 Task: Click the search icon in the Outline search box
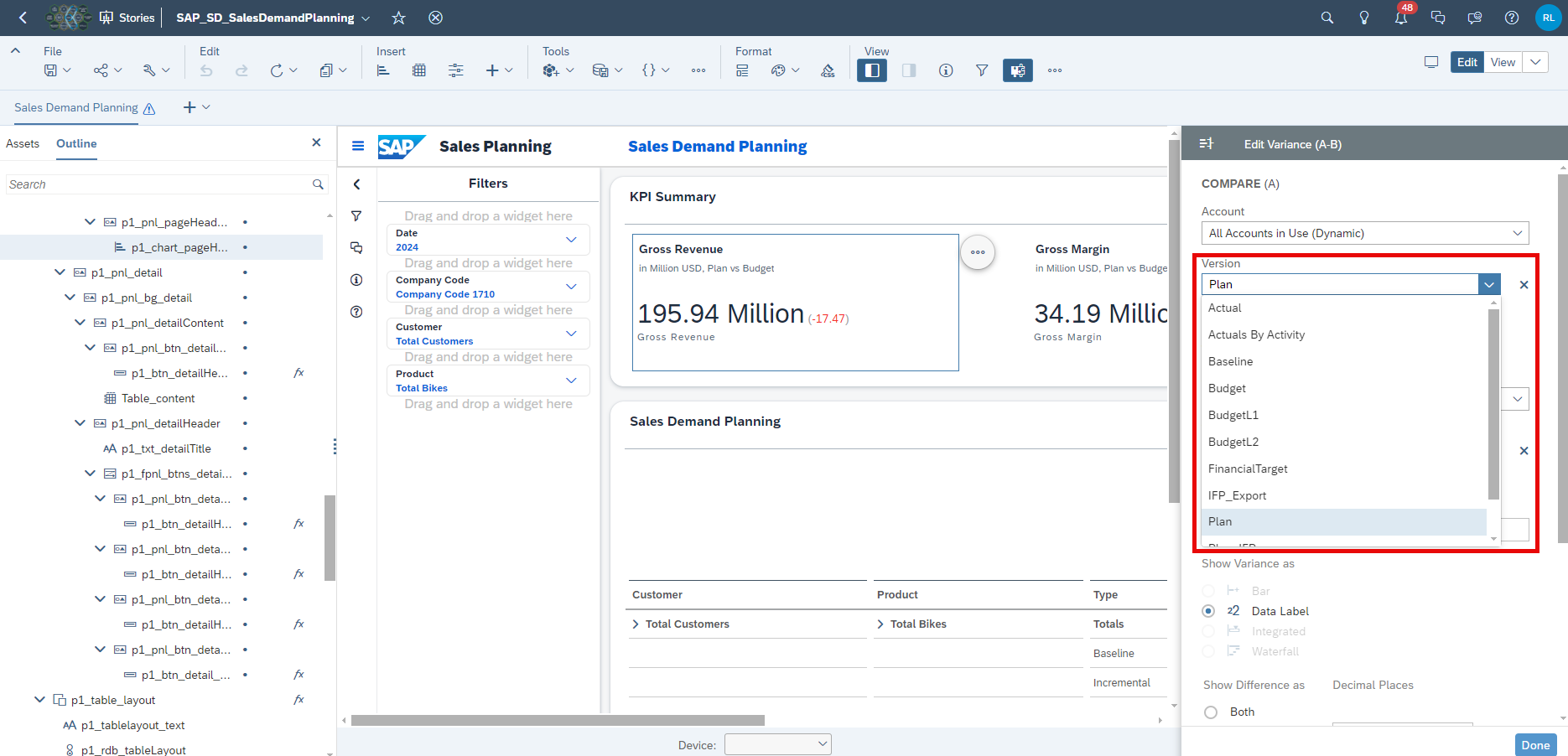click(318, 184)
